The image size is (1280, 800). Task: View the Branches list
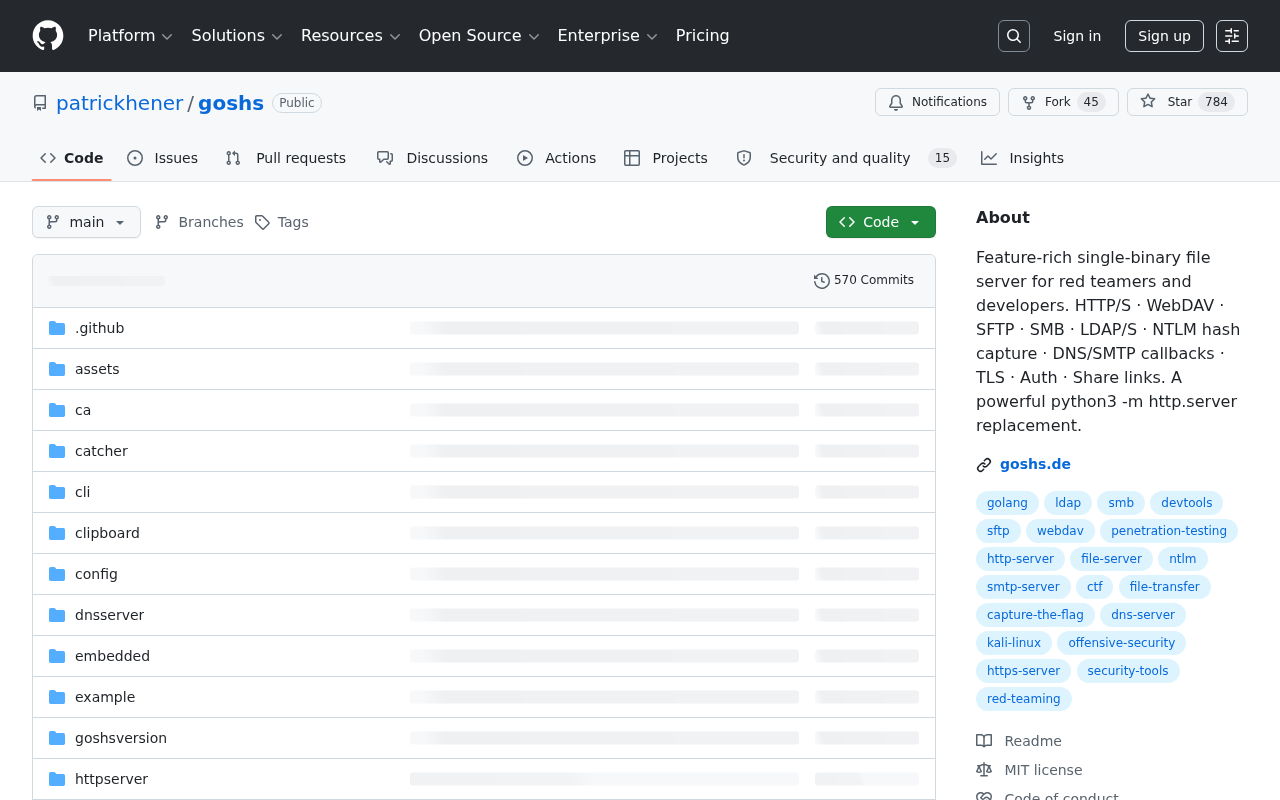199,222
